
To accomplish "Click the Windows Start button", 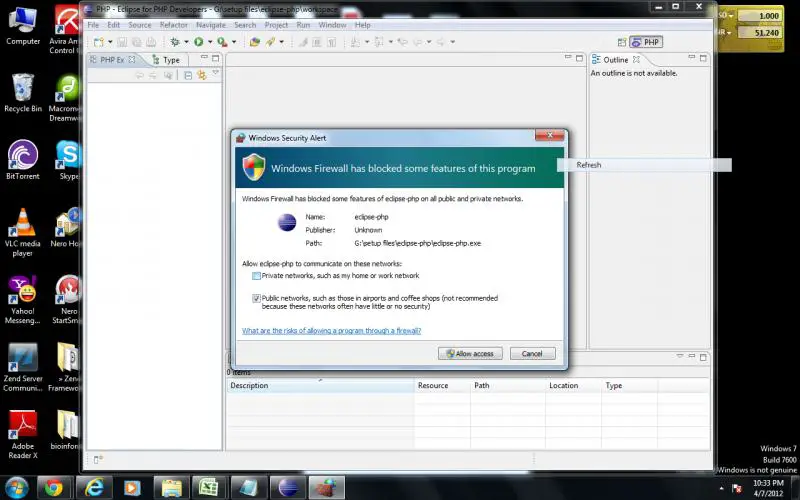I will tap(16, 488).
